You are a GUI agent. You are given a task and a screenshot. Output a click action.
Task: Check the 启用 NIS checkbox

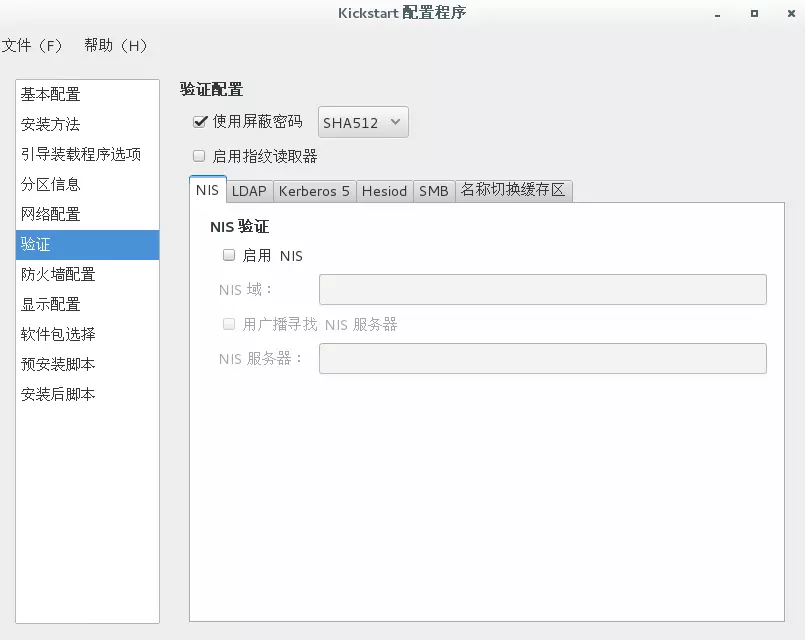pos(229,256)
